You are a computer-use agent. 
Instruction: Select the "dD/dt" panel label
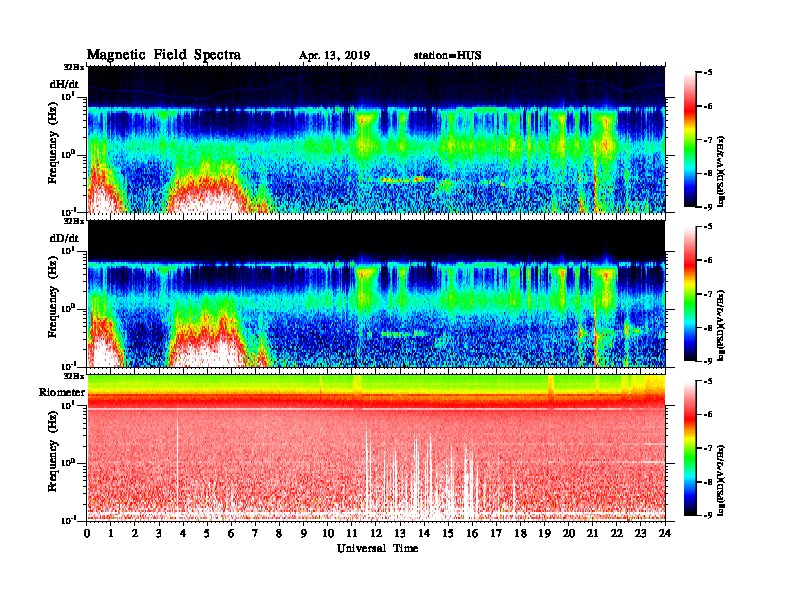point(64,238)
